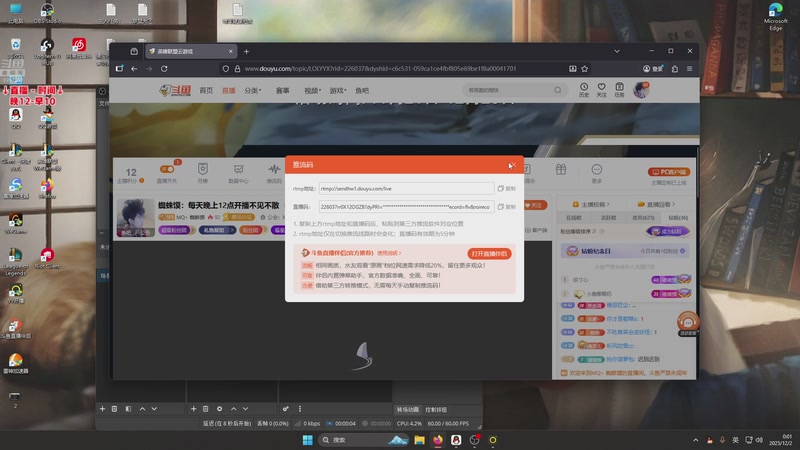Go back in Firefox
The image size is (800, 450).
pyautogui.click(x=134, y=68)
